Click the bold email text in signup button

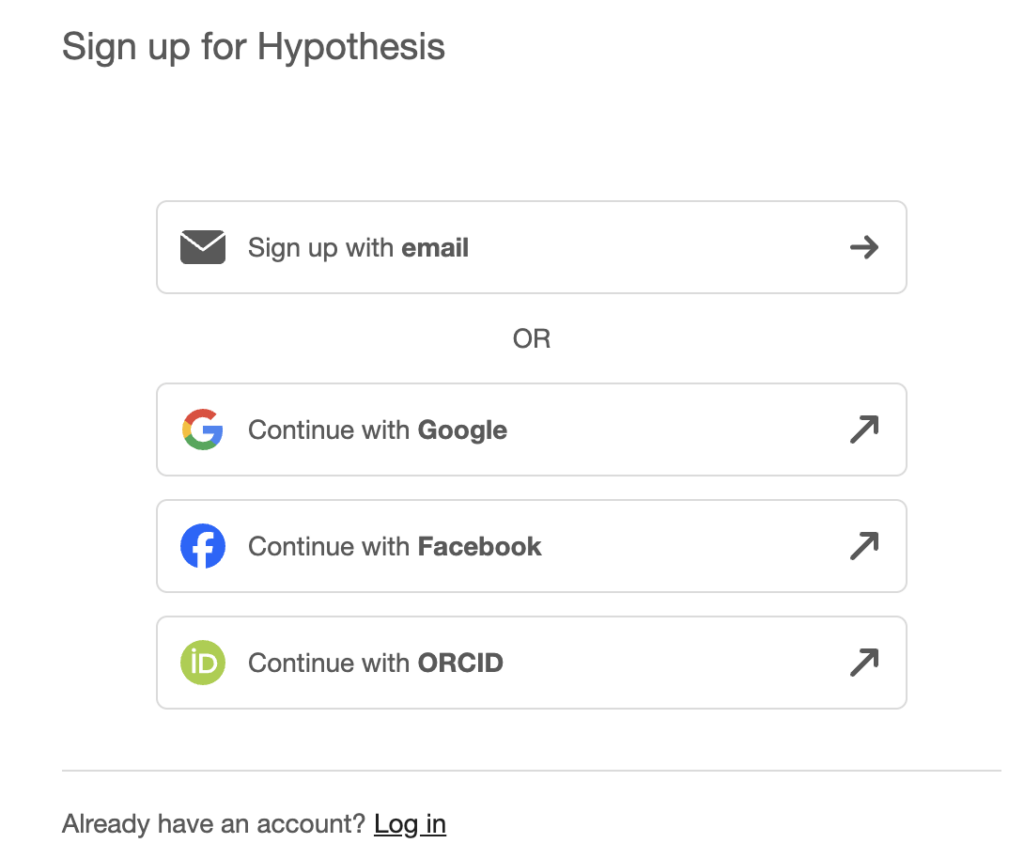pos(436,247)
